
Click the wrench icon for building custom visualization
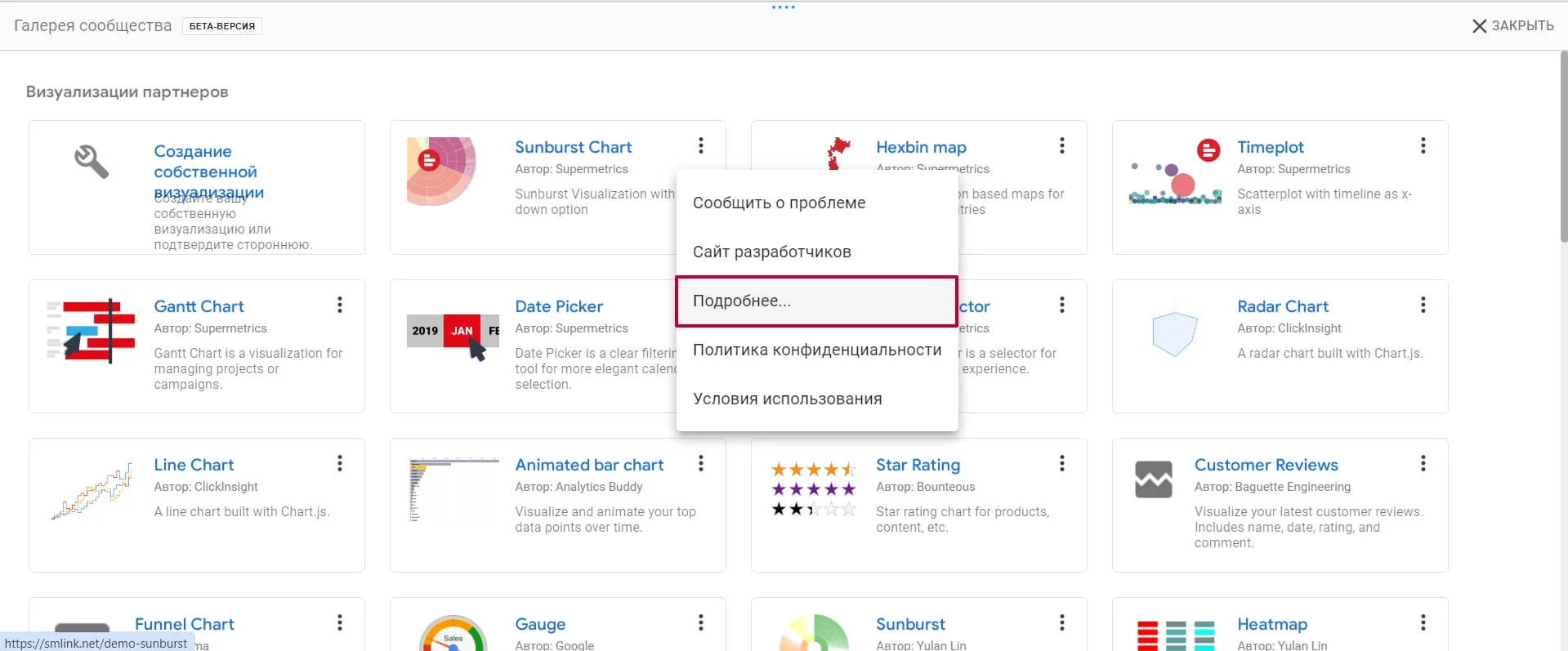[92, 161]
